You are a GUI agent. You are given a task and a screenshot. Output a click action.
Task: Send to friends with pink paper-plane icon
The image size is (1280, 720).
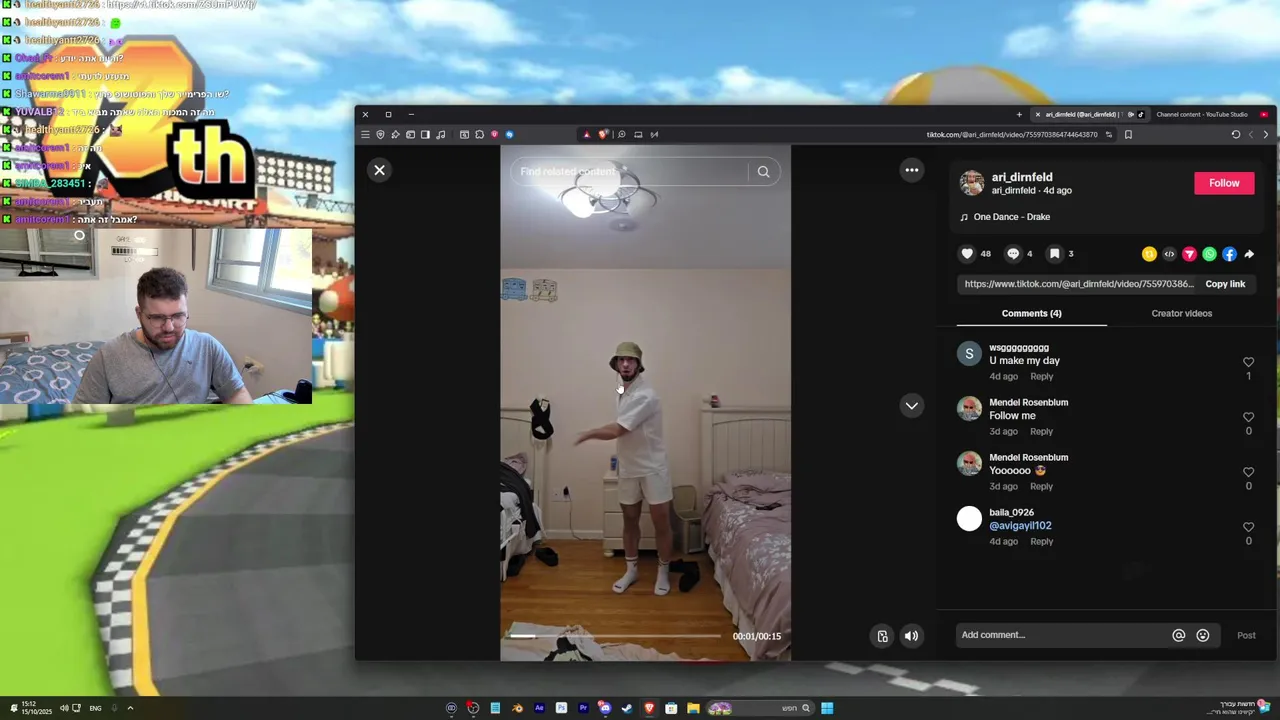click(x=1189, y=254)
